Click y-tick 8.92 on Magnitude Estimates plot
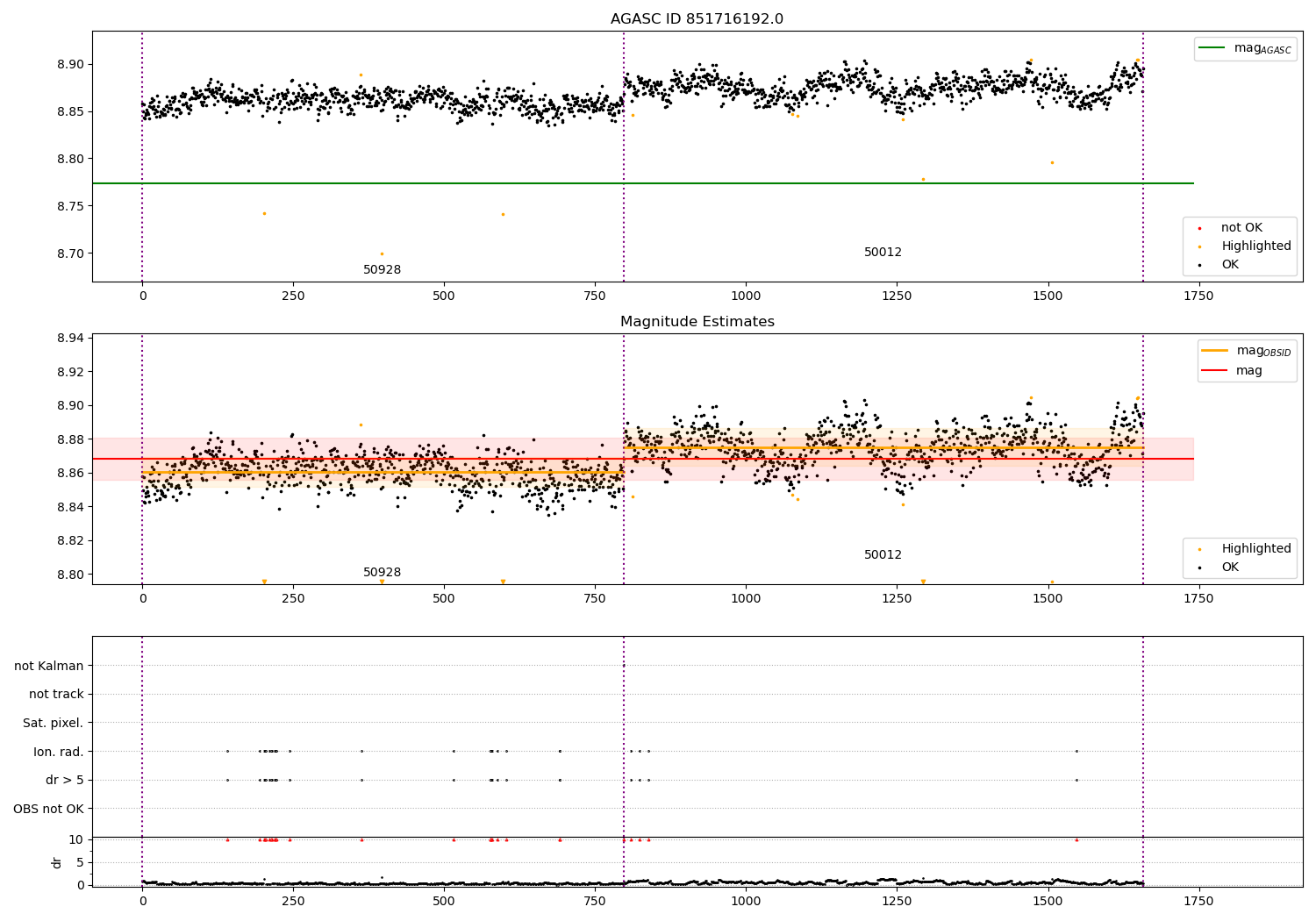Image resolution: width=1316 pixels, height=921 pixels. coord(69,372)
